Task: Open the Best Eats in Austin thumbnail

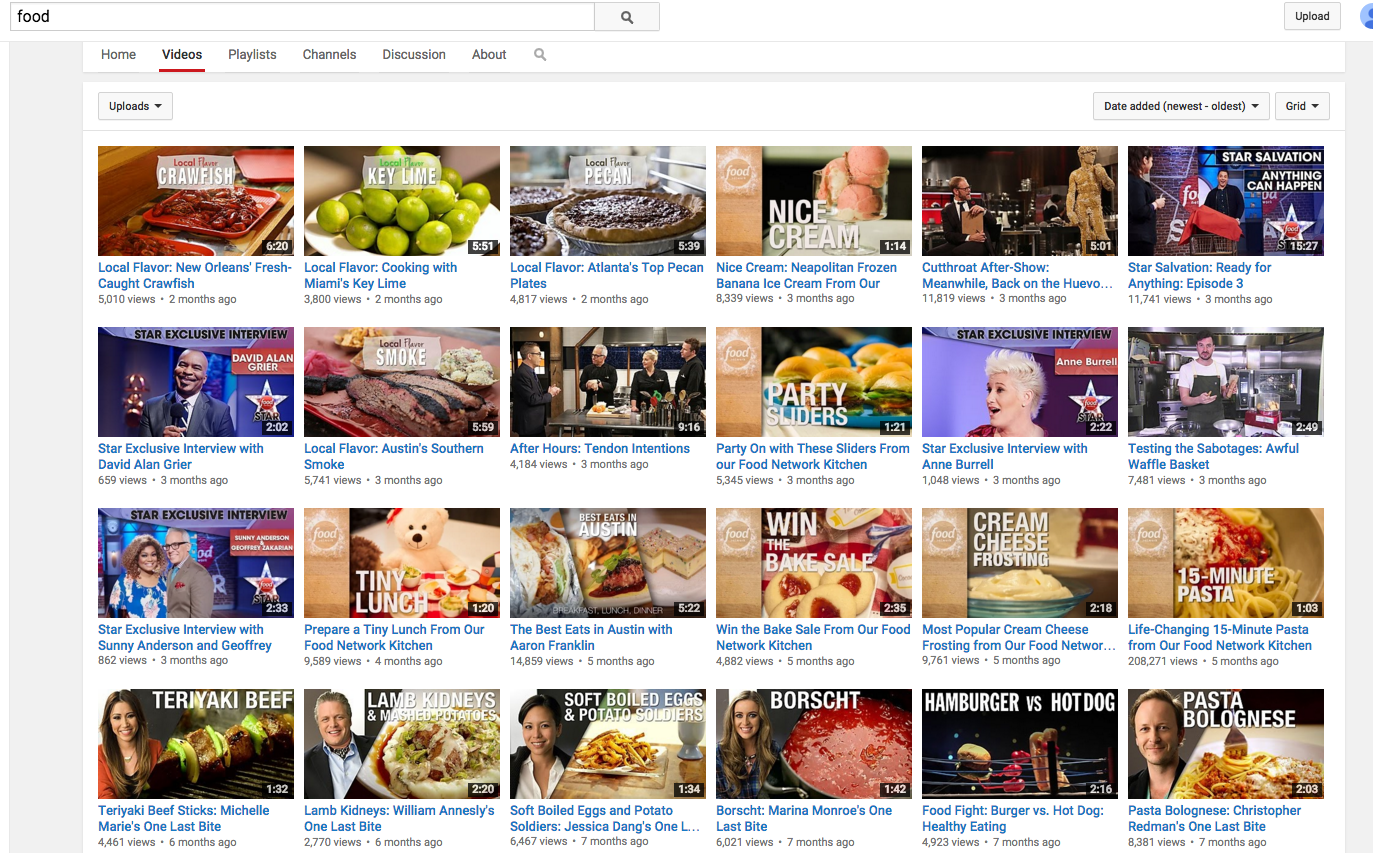Action: pyautogui.click(x=608, y=563)
